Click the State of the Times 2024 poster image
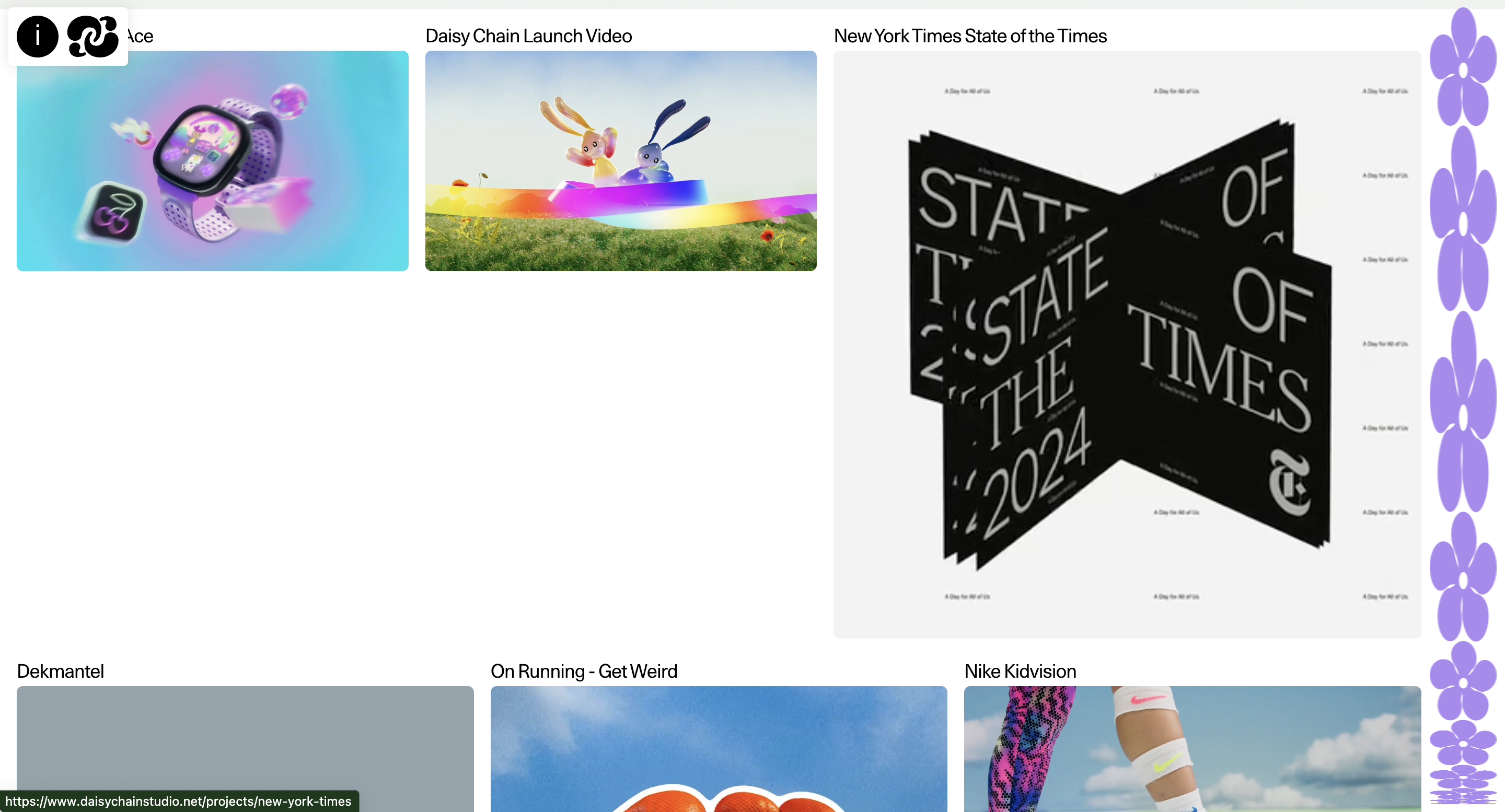1505x812 pixels. [x=1127, y=344]
